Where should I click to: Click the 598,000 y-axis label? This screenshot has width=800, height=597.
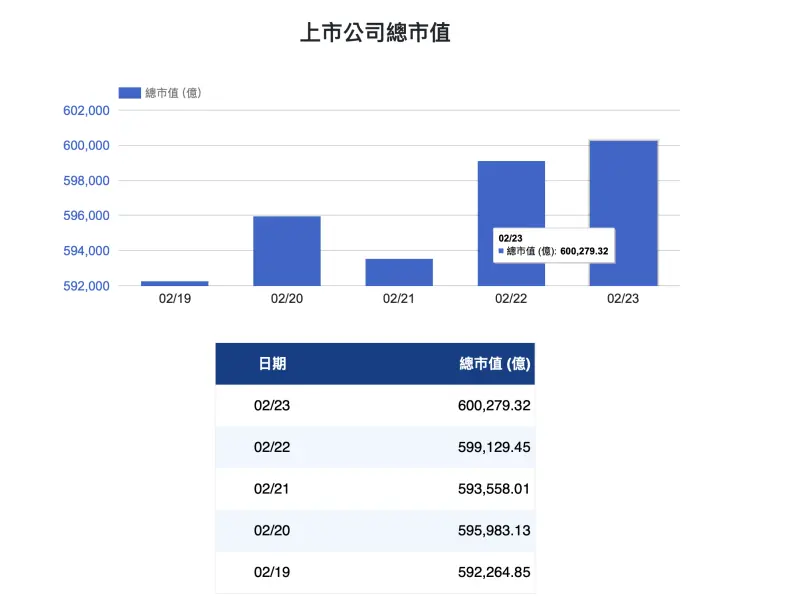pyautogui.click(x=86, y=181)
